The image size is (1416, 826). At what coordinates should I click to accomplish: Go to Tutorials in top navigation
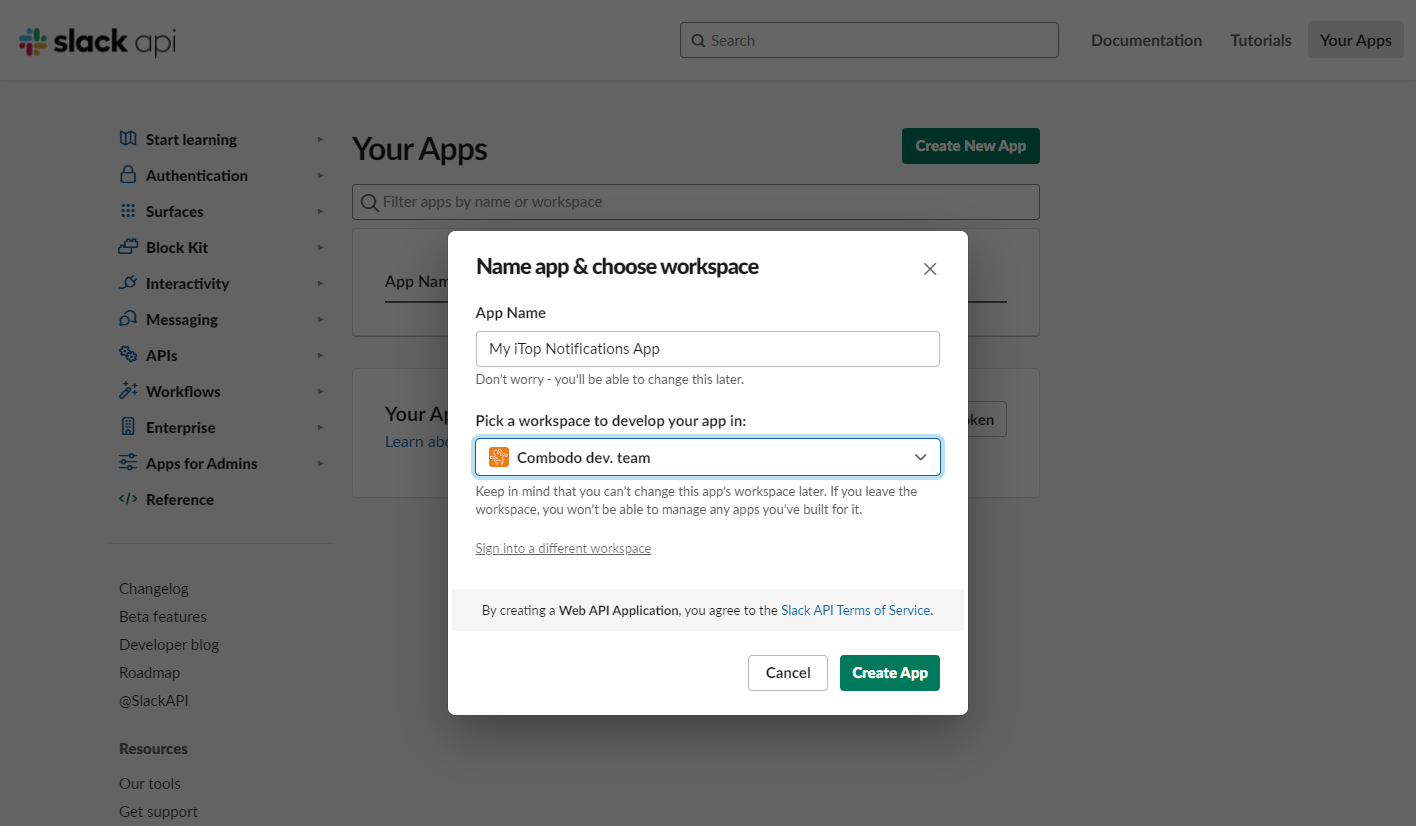click(1261, 40)
